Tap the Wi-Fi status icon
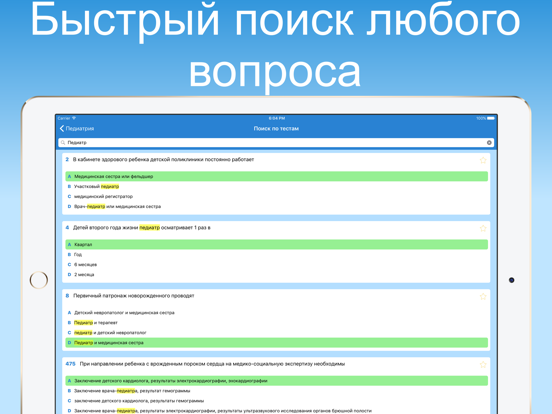This screenshot has height=414, width=552. [x=74, y=118]
